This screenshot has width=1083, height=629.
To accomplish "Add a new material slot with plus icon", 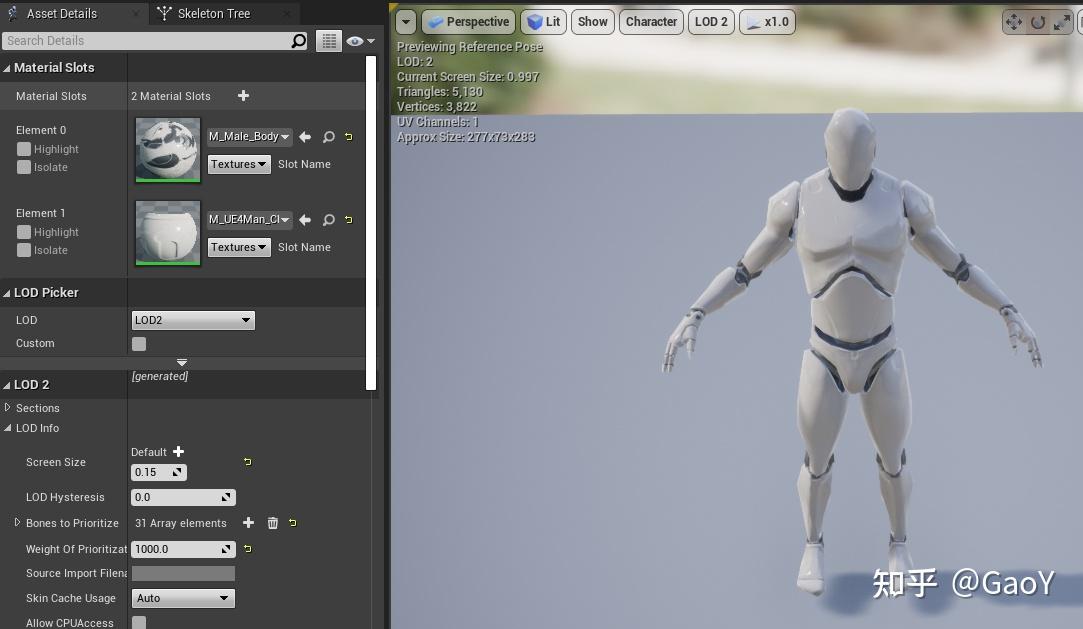I will pyautogui.click(x=243, y=96).
